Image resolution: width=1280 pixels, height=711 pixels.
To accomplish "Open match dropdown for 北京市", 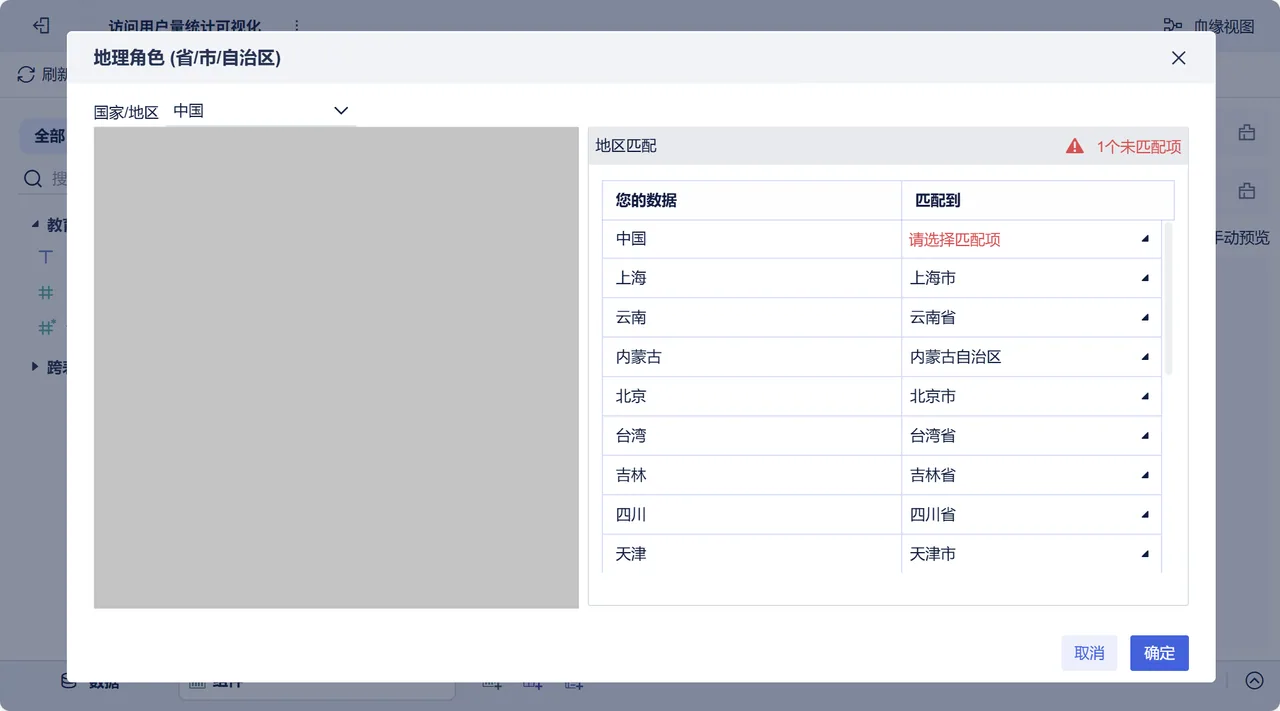I will coord(1145,397).
